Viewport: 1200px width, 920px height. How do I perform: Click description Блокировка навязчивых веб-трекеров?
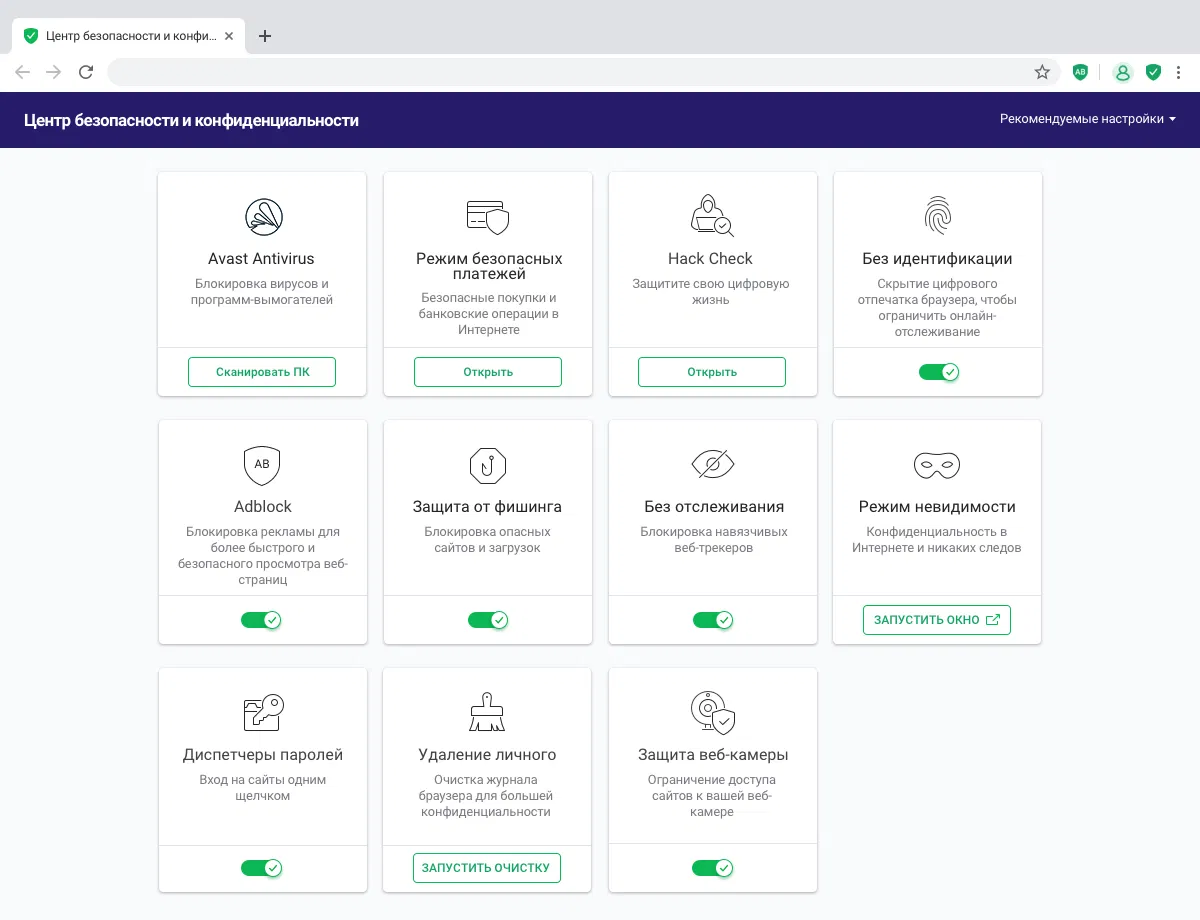pyautogui.click(x=714, y=540)
